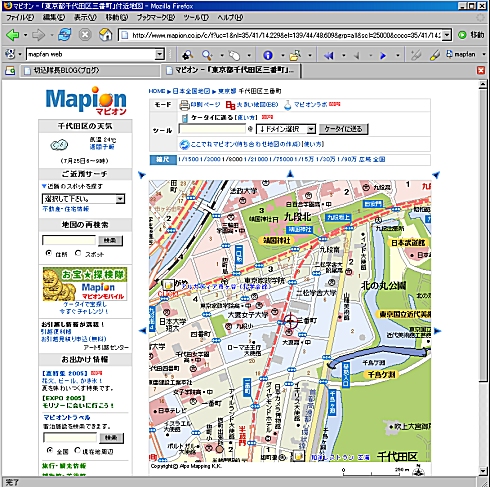Click the ケータイに送る button
This screenshot has width=490, height=487.
(x=343, y=129)
